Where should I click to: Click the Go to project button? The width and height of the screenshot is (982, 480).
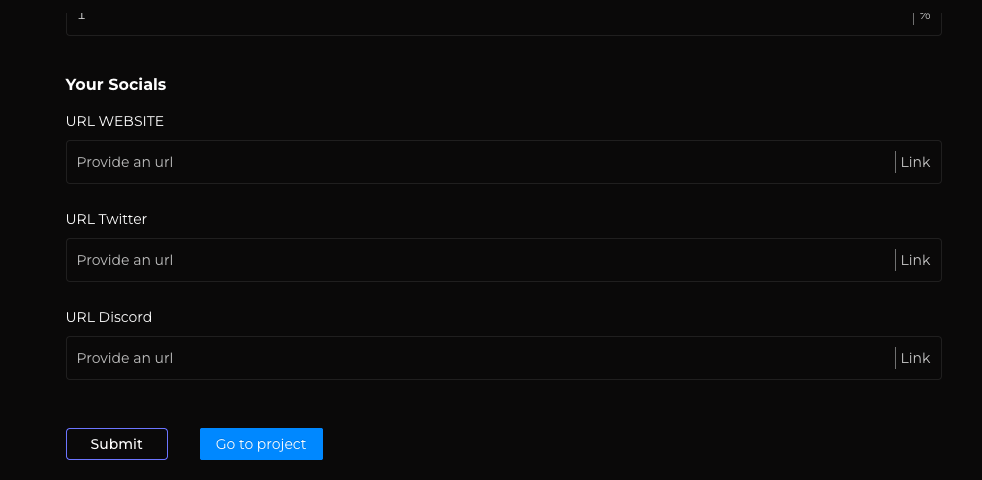click(x=261, y=444)
